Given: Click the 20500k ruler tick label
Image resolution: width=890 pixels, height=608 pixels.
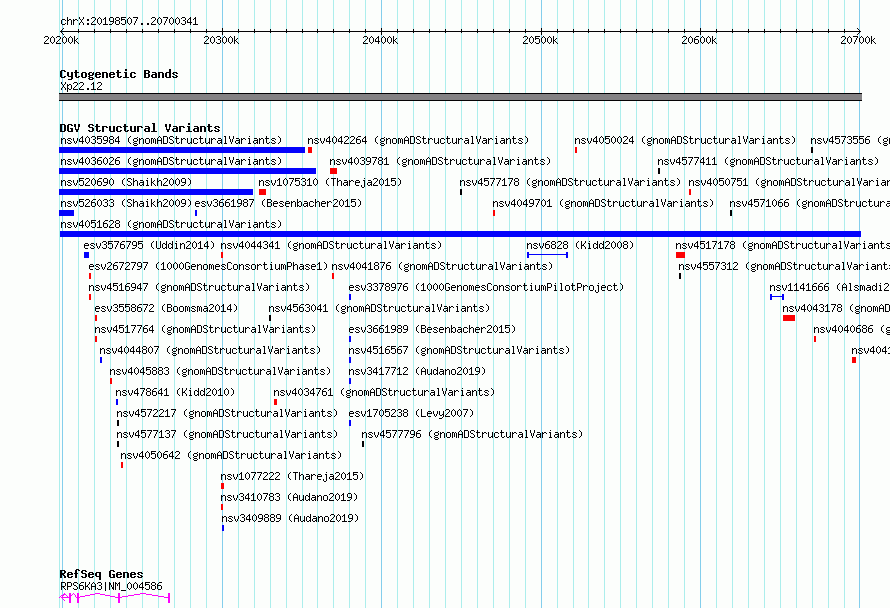Looking at the screenshot, I should pyautogui.click(x=540, y=40).
